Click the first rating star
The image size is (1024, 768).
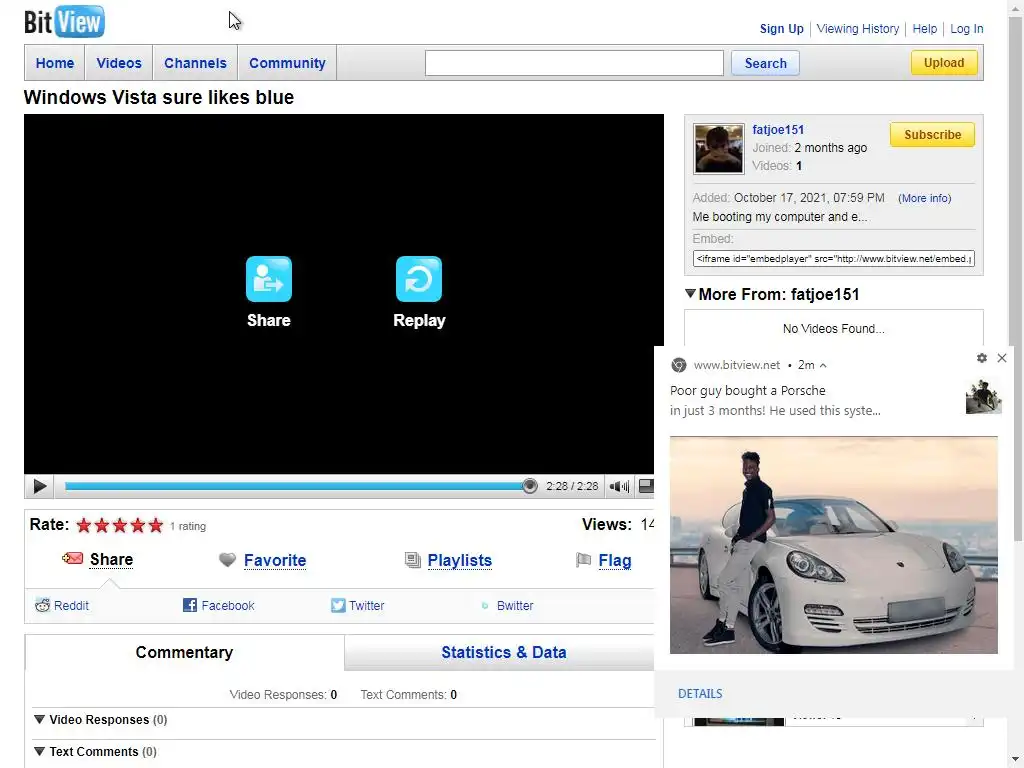[x=84, y=525]
